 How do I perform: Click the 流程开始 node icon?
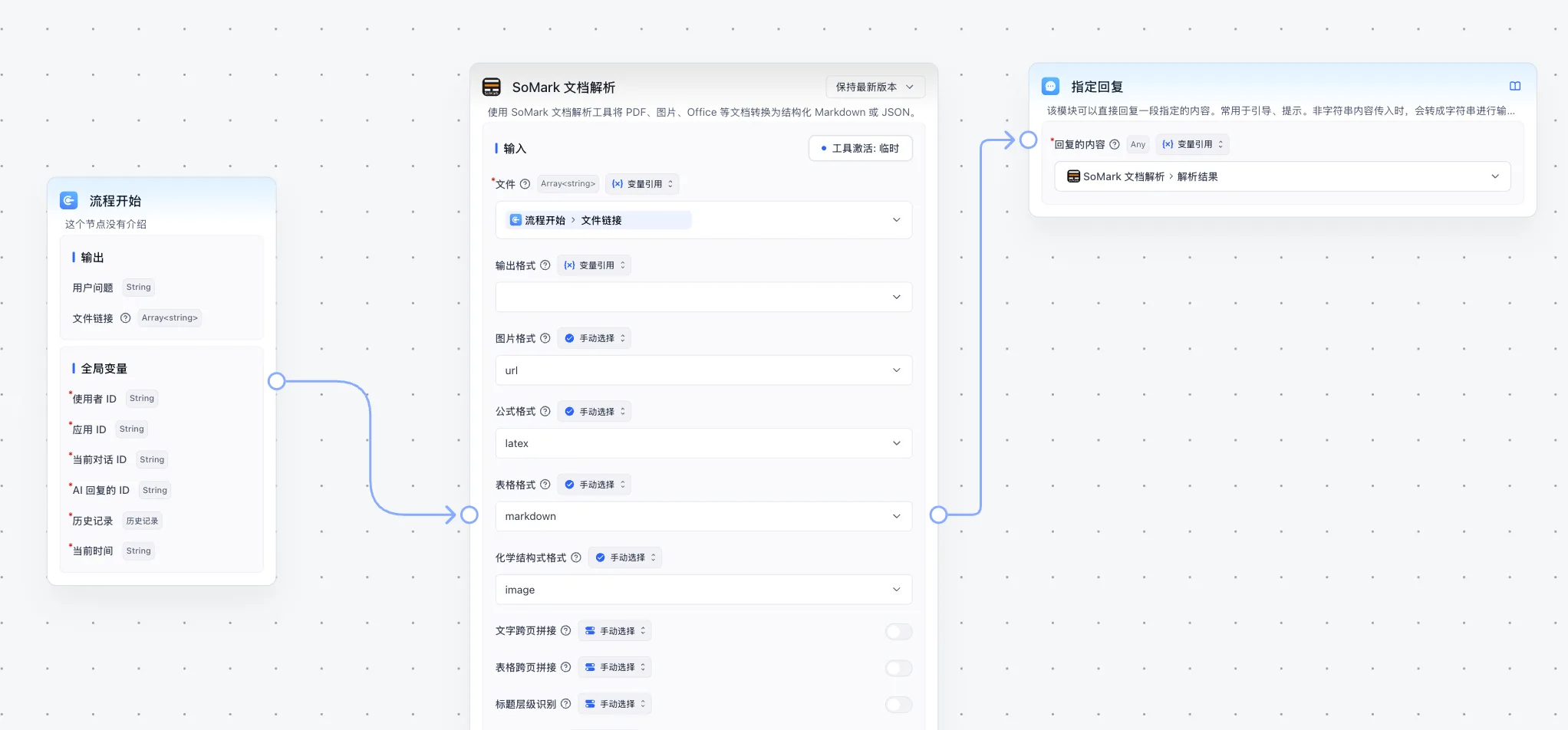click(x=69, y=200)
